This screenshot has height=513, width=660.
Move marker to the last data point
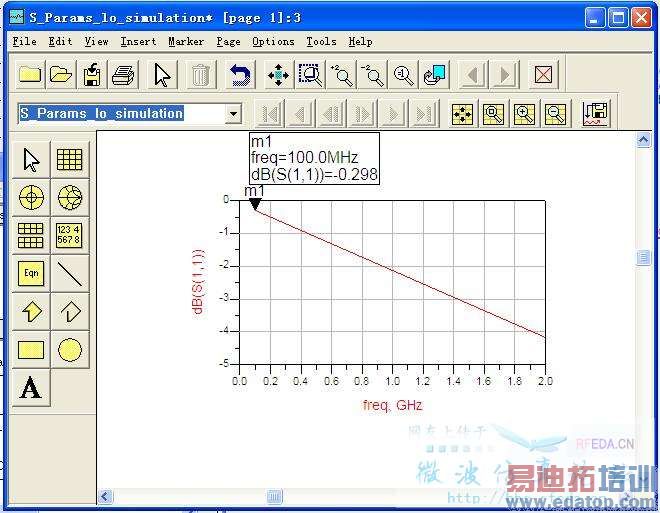424,114
